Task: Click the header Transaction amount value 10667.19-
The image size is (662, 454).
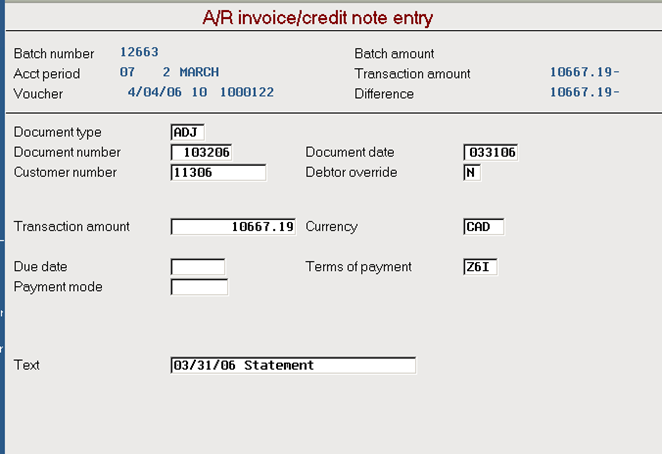Action: (584, 72)
